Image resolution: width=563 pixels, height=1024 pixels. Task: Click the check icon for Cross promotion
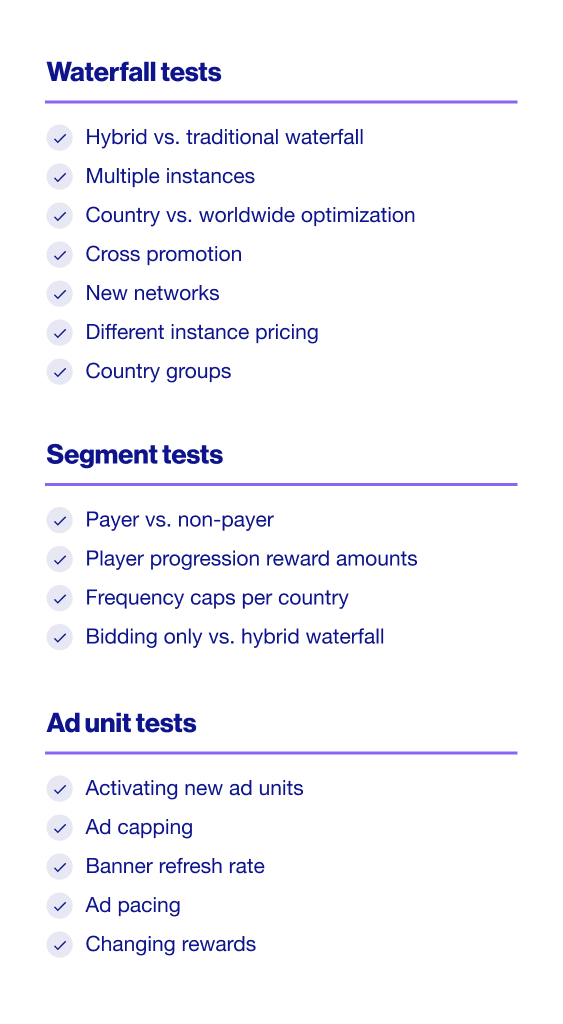click(59, 255)
